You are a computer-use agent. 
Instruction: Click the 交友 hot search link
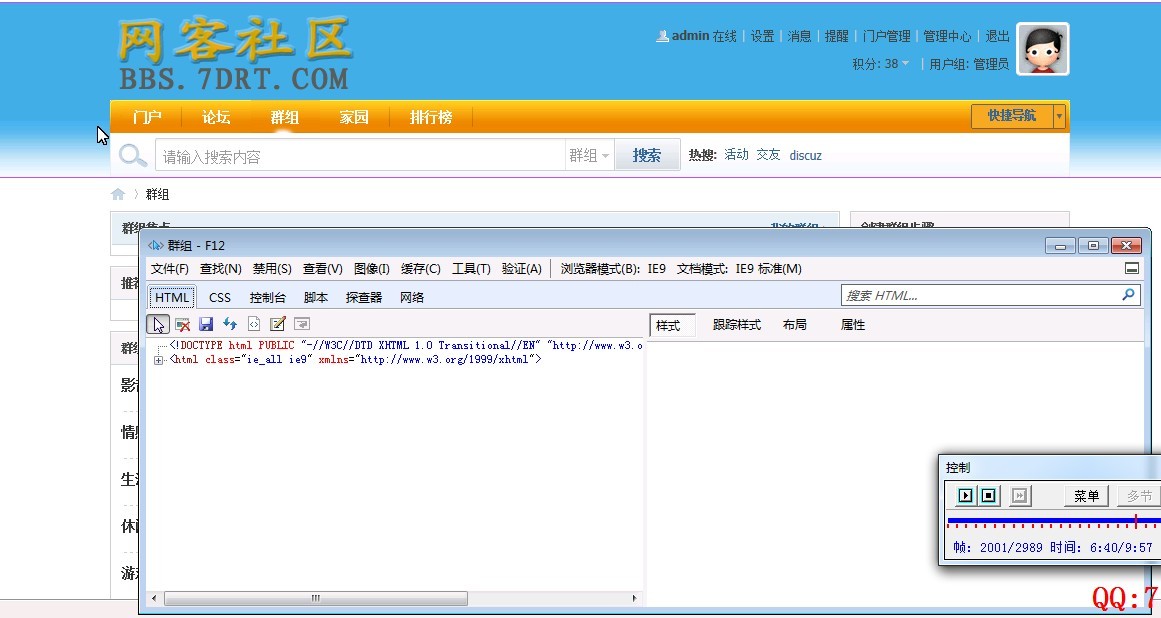(x=768, y=155)
